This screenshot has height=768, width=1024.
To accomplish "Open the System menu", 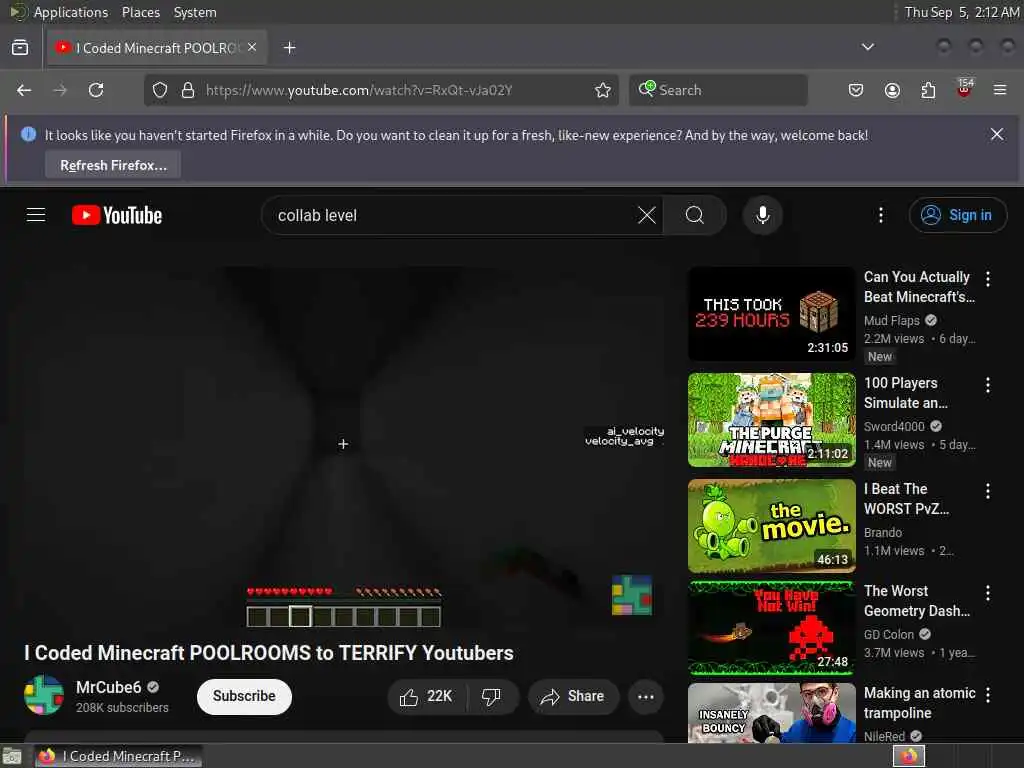I will (x=195, y=12).
